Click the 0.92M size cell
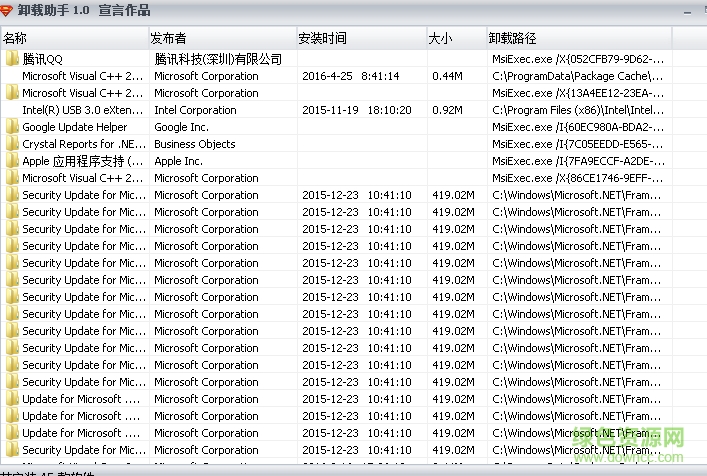This screenshot has width=707, height=476. pyautogui.click(x=447, y=110)
